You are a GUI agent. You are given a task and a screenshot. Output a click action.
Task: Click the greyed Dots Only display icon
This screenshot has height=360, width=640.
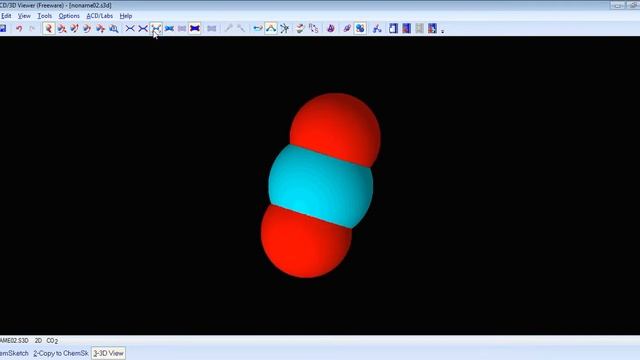tap(182, 28)
